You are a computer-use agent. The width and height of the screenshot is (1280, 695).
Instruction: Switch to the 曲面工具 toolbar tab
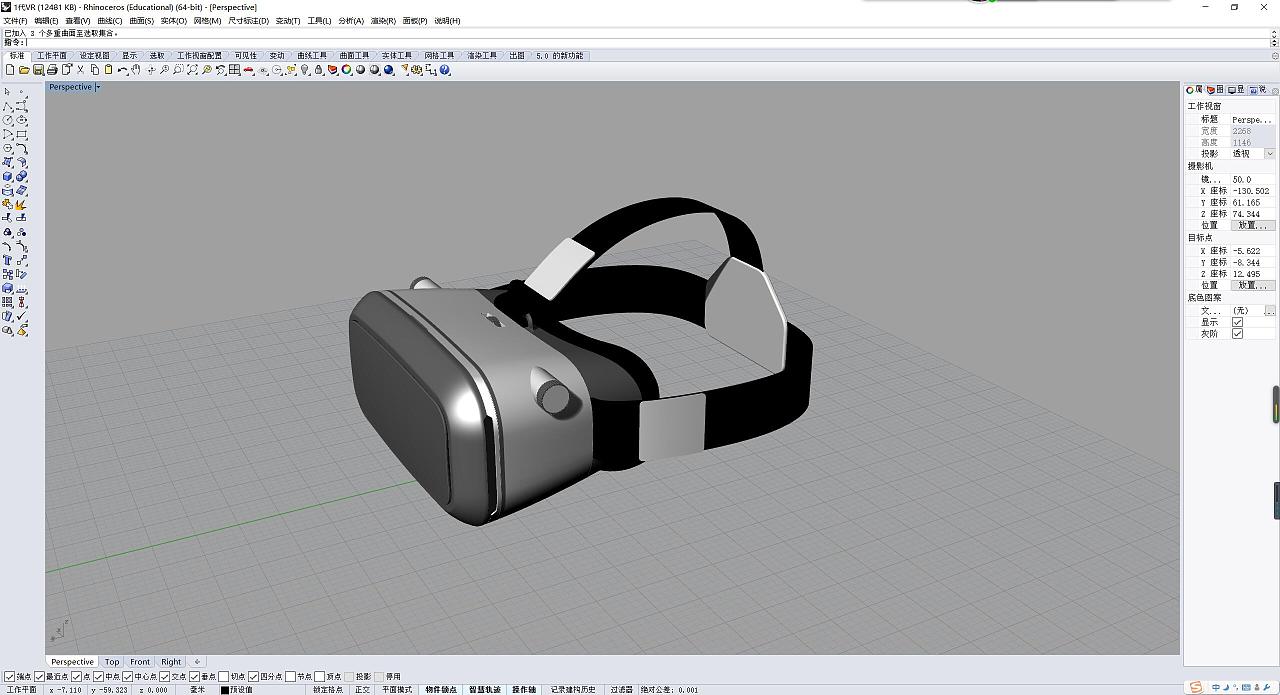click(x=355, y=55)
